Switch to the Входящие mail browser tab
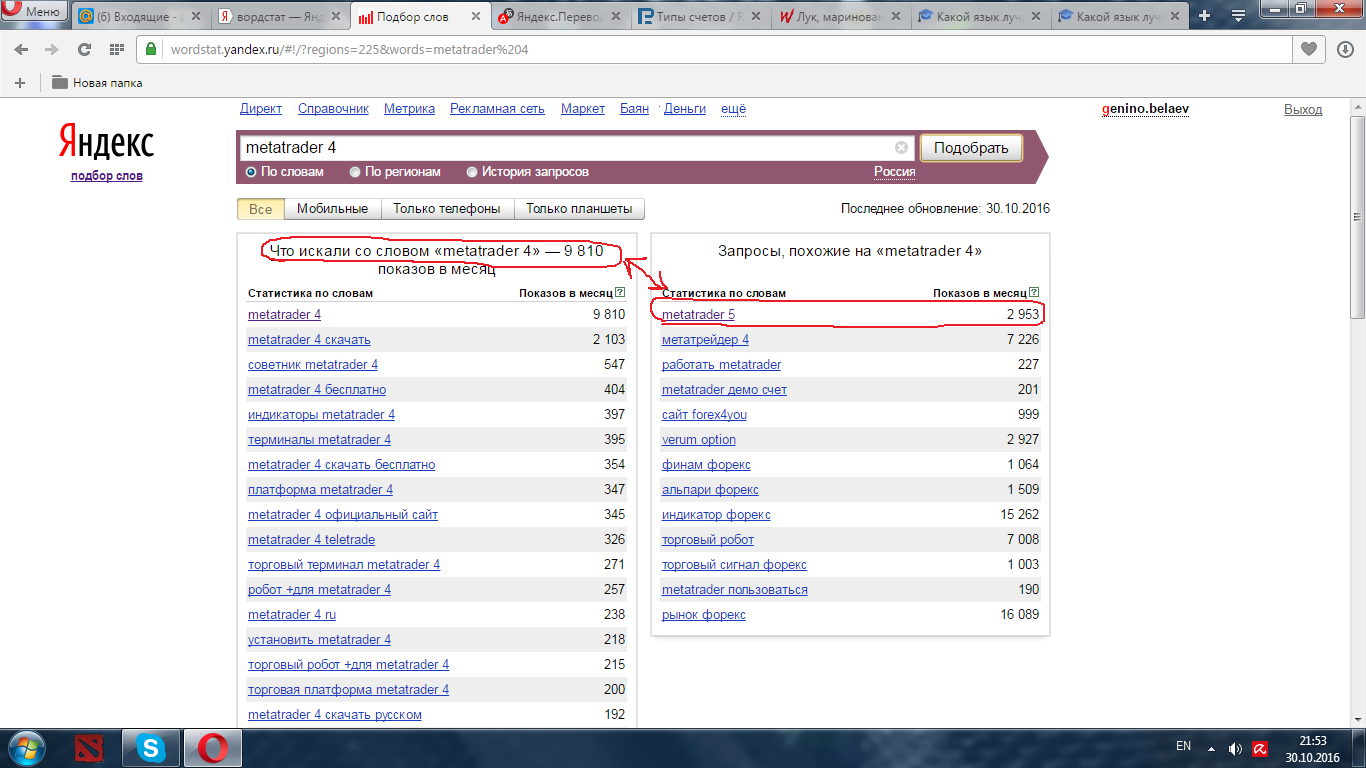The width and height of the screenshot is (1366, 768). (x=139, y=16)
